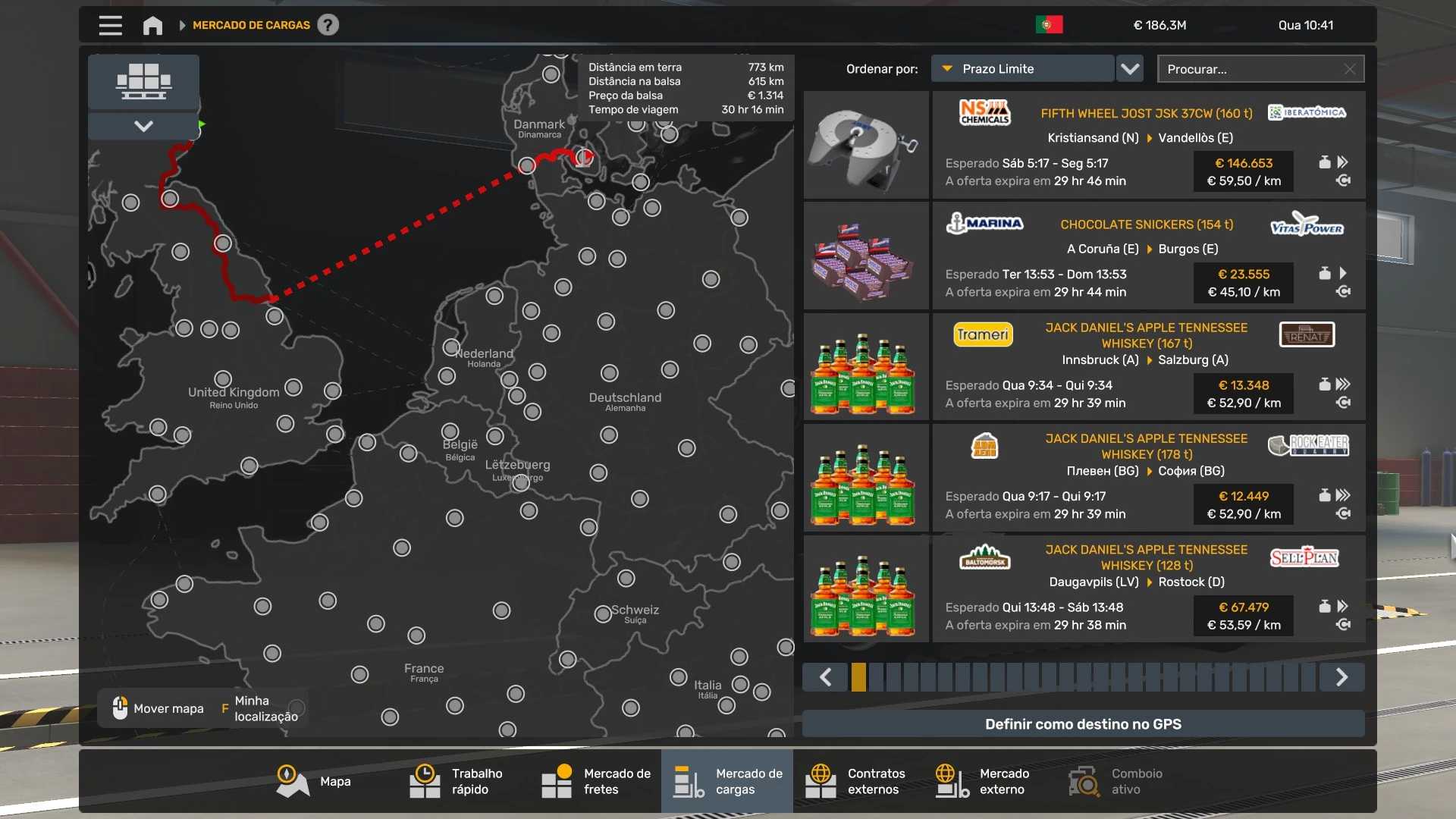Open the hamburger main menu

click(x=110, y=25)
